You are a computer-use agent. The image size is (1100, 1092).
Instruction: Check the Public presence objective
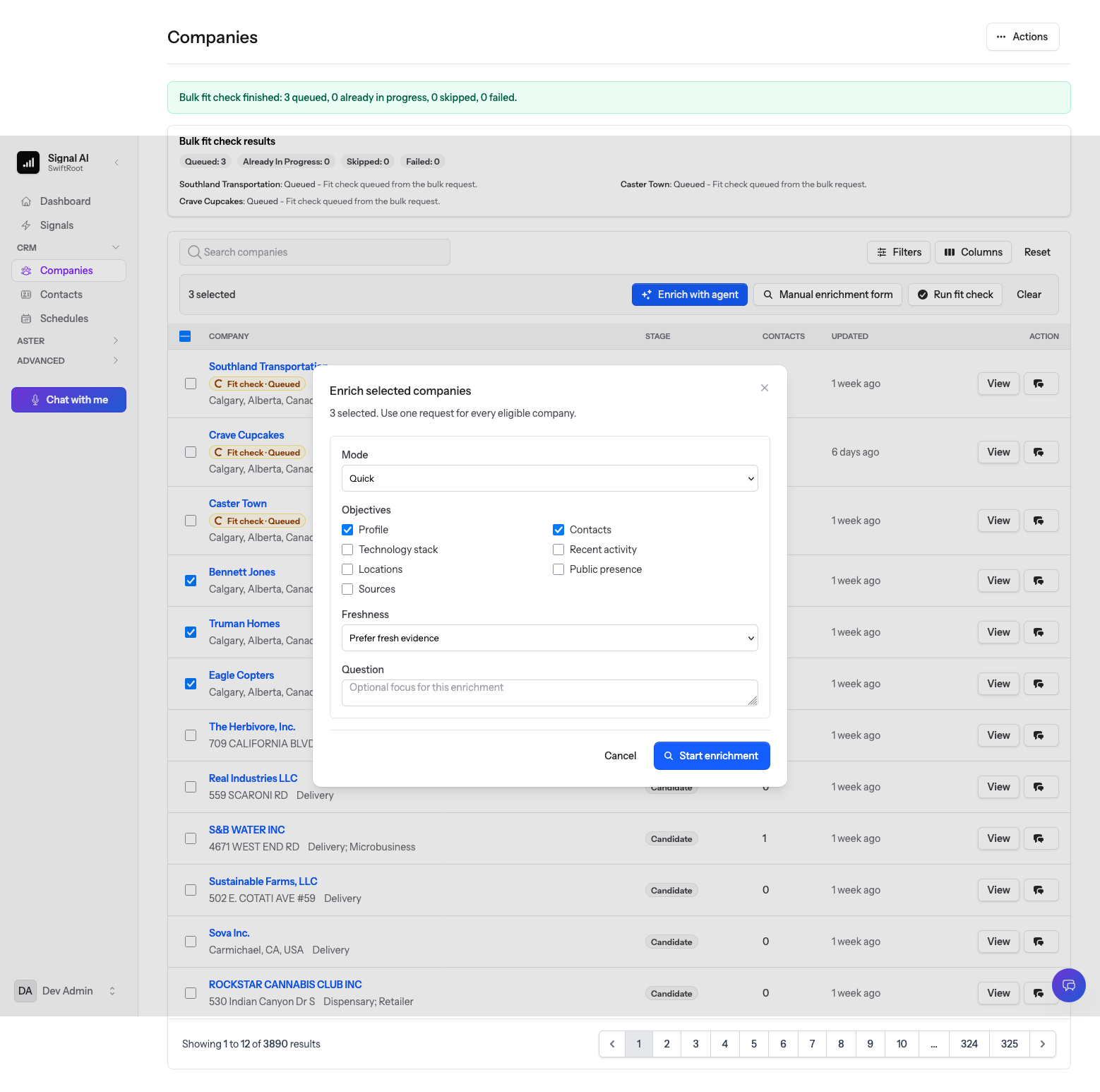(558, 569)
